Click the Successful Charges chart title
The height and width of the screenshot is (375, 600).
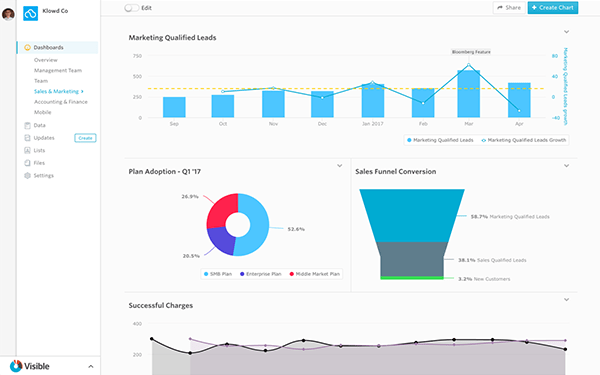click(161, 305)
